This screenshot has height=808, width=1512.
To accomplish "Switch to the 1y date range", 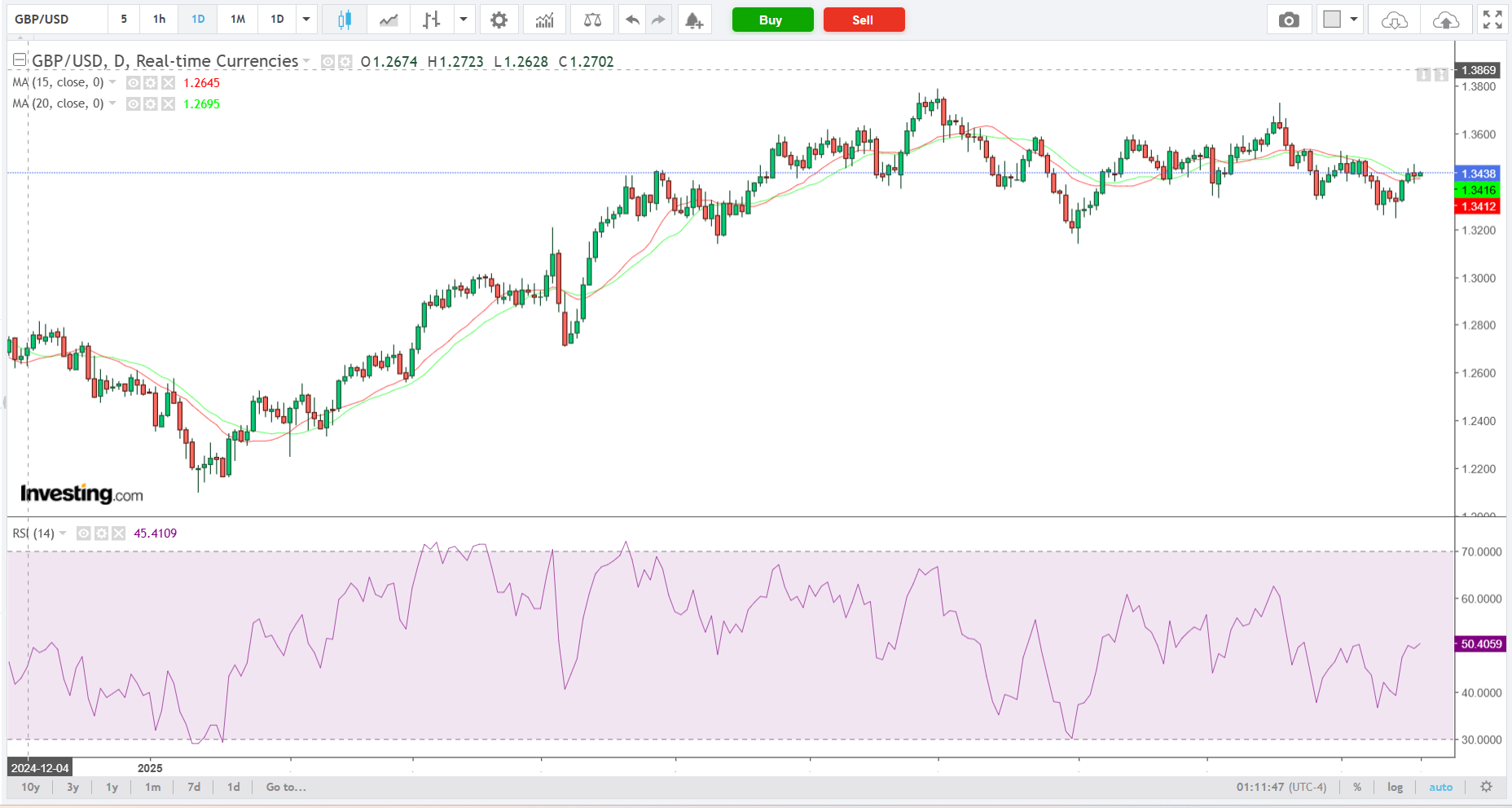I will click(x=112, y=787).
